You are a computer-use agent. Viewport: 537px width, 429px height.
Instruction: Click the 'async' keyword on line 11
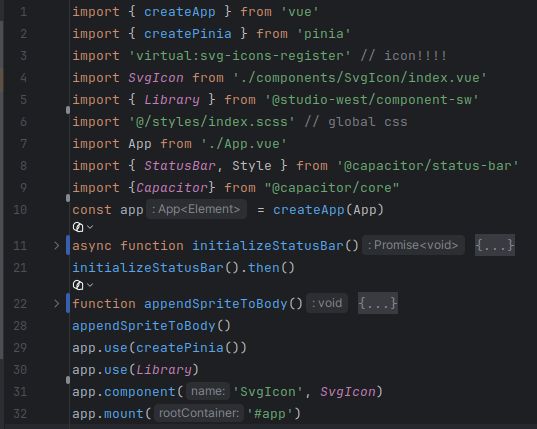[x=92, y=246]
